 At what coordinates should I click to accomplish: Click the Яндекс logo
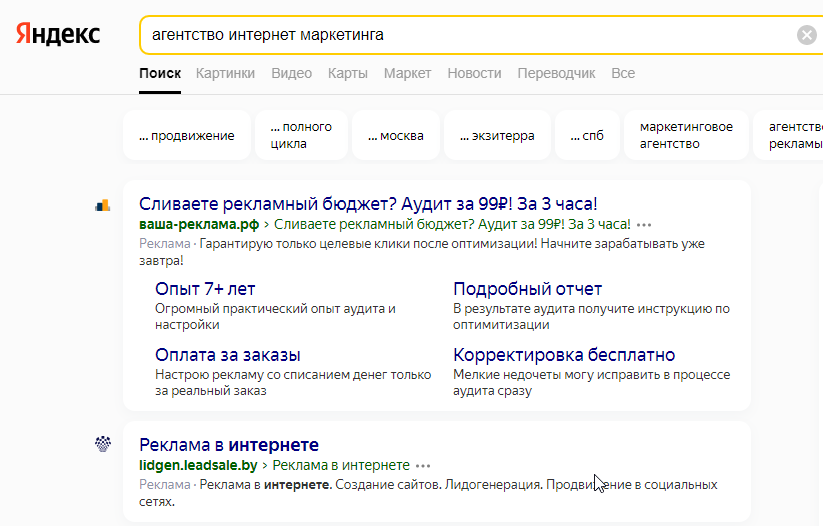coord(58,34)
